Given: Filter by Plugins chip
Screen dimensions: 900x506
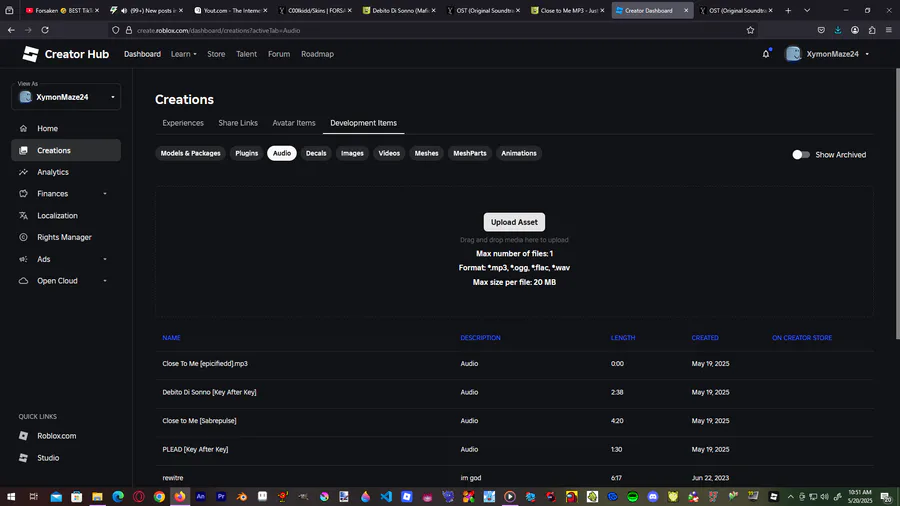Looking at the screenshot, I should point(247,153).
